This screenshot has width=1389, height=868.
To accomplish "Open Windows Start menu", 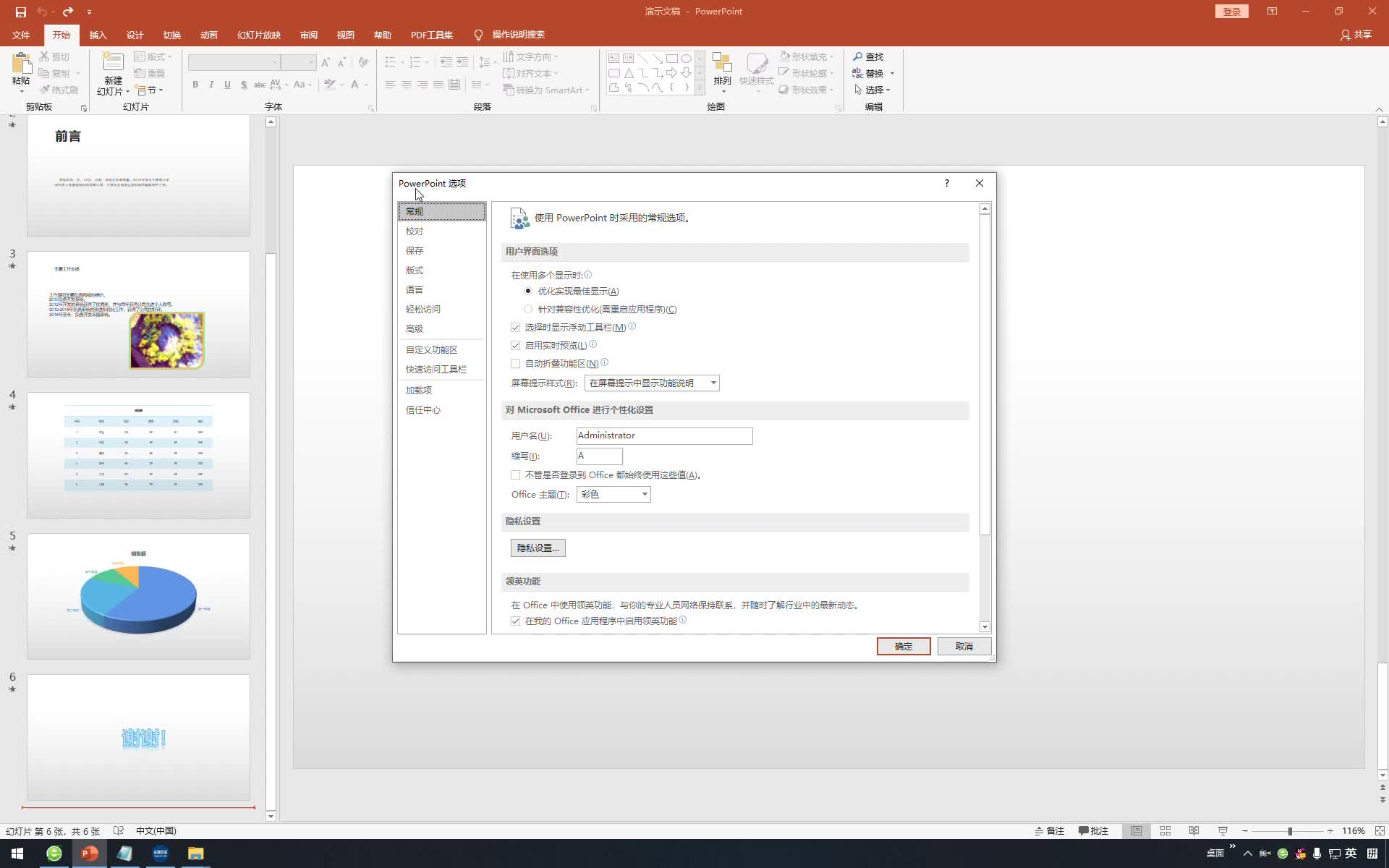I will click(x=17, y=854).
